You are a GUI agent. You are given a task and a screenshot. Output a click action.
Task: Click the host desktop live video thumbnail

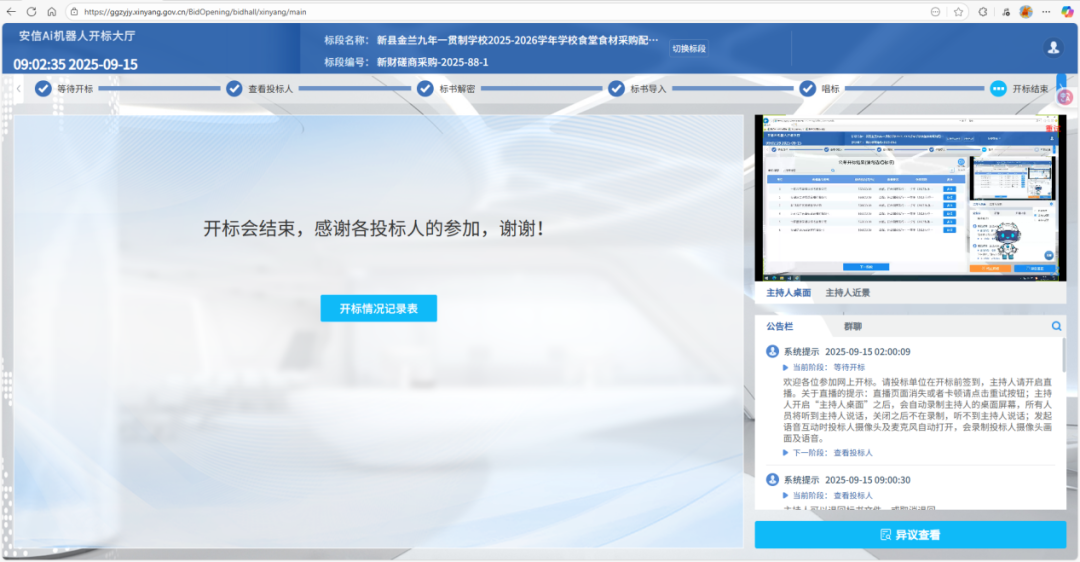coord(910,198)
